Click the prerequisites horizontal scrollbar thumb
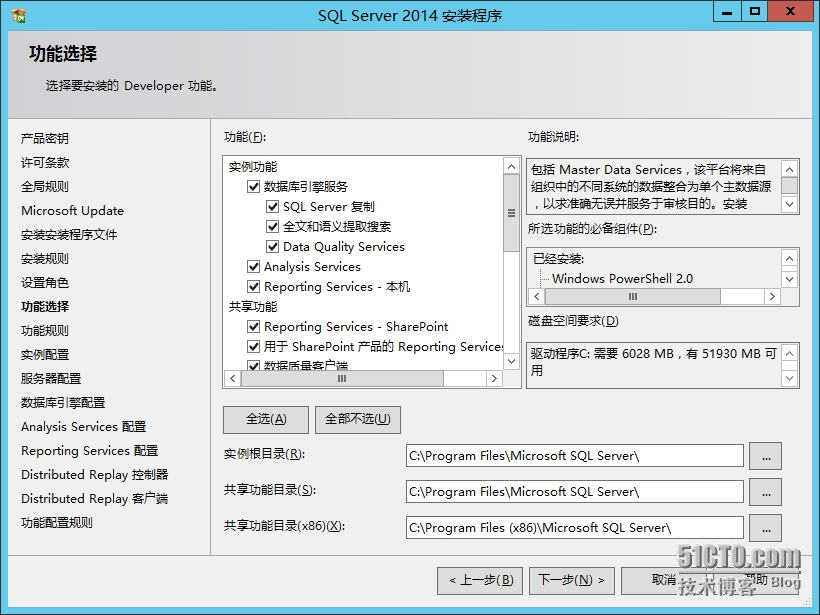Viewport: 820px width, 615px height. pyautogui.click(x=633, y=297)
